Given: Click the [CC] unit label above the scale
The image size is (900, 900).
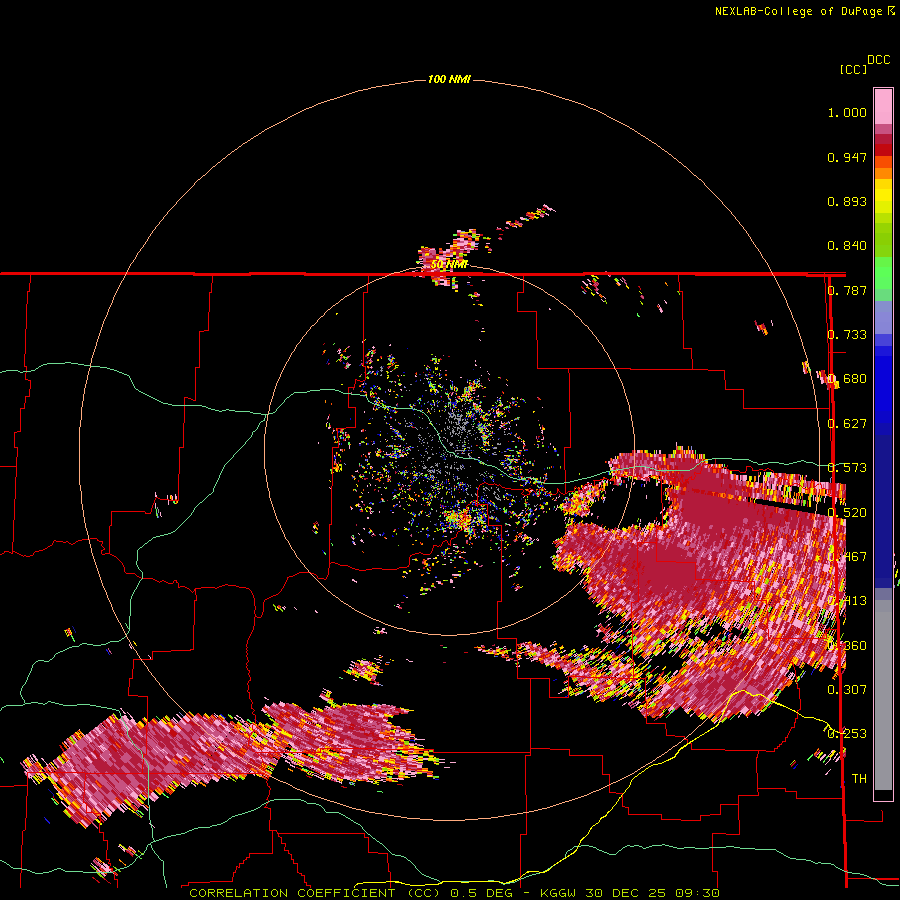Looking at the screenshot, I should [853, 69].
